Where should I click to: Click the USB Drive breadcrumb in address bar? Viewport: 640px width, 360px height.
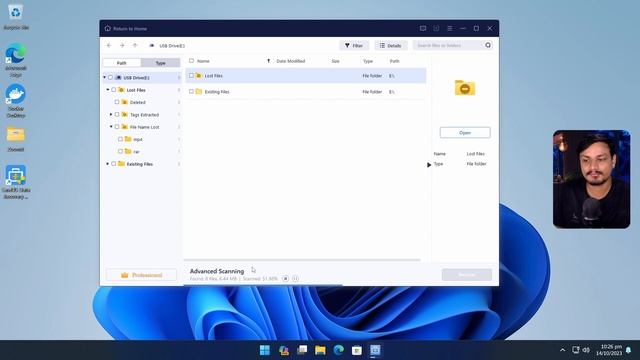172,46
